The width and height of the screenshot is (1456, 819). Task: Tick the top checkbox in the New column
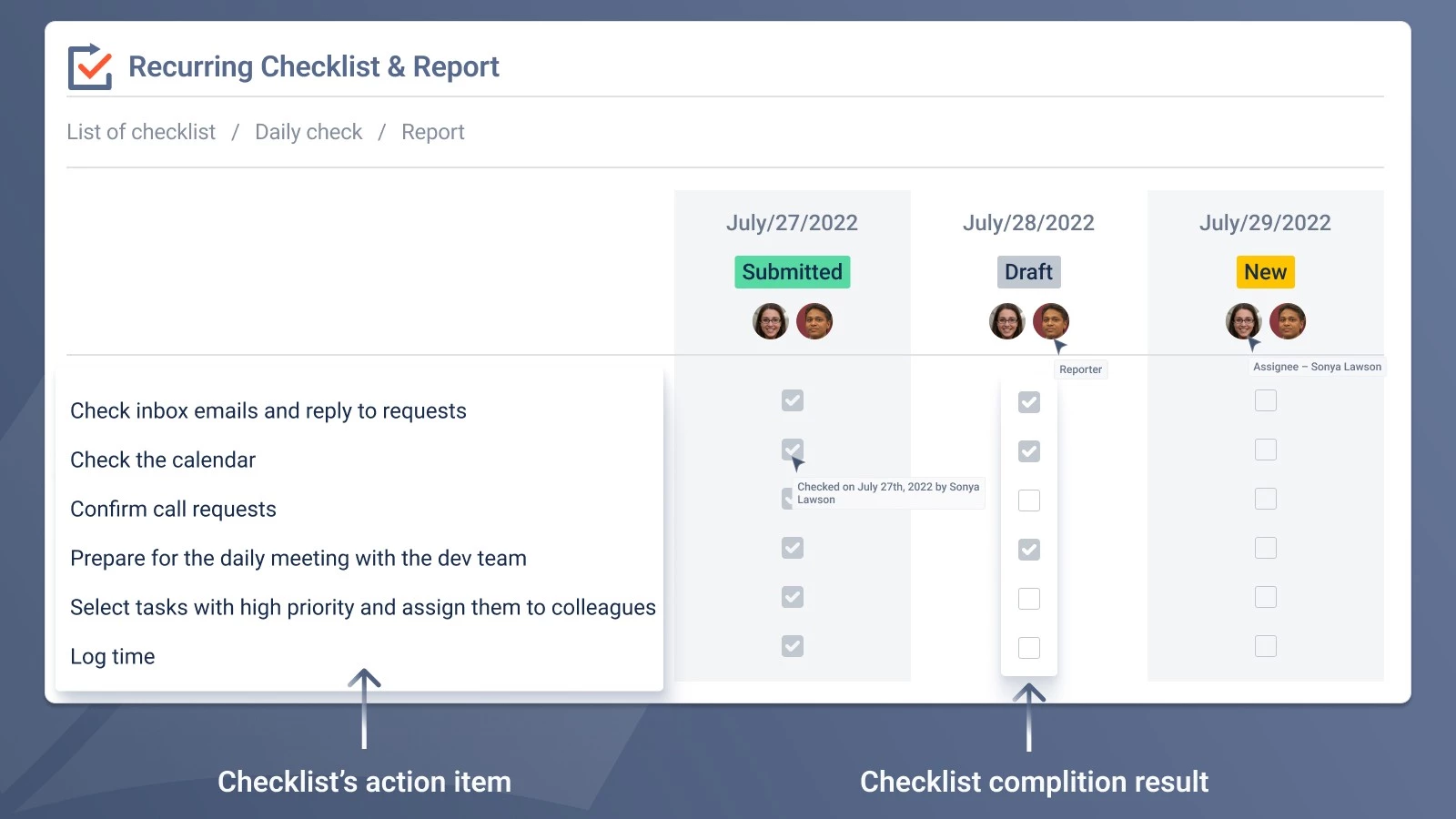coord(1266,400)
